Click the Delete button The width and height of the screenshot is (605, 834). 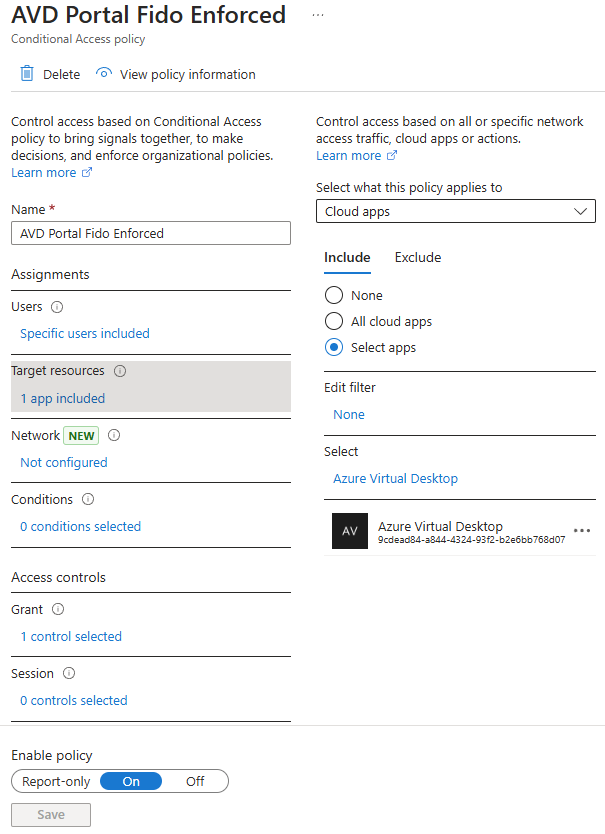(x=50, y=74)
